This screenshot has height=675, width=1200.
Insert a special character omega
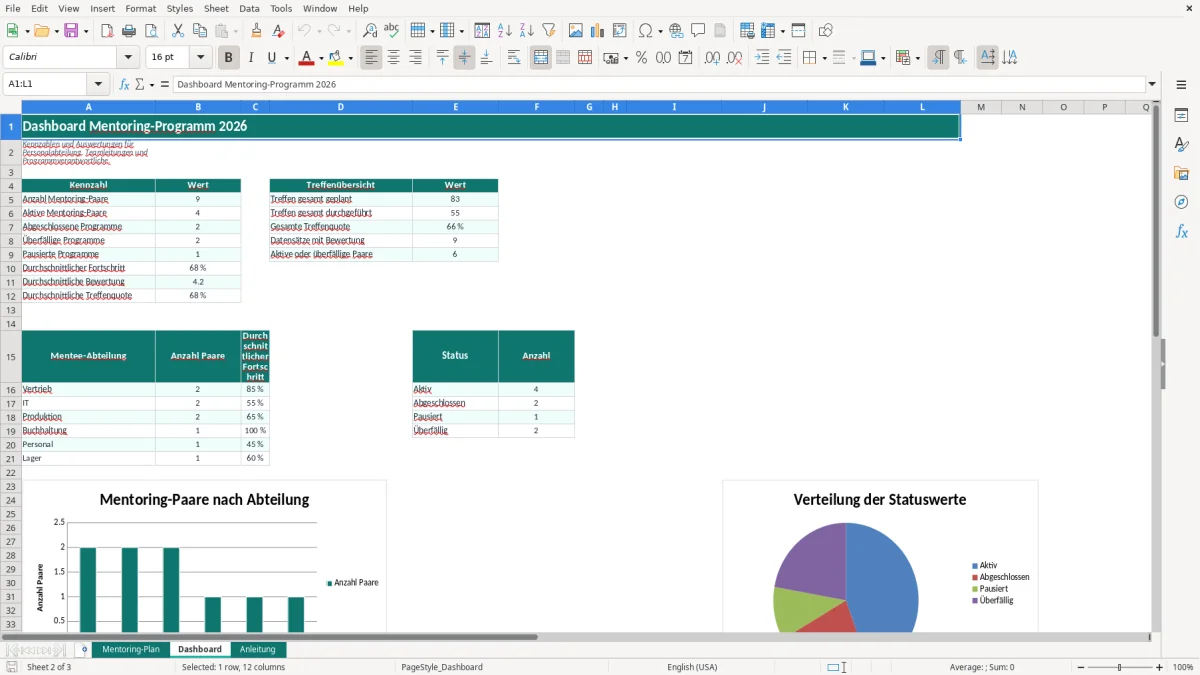click(x=645, y=31)
